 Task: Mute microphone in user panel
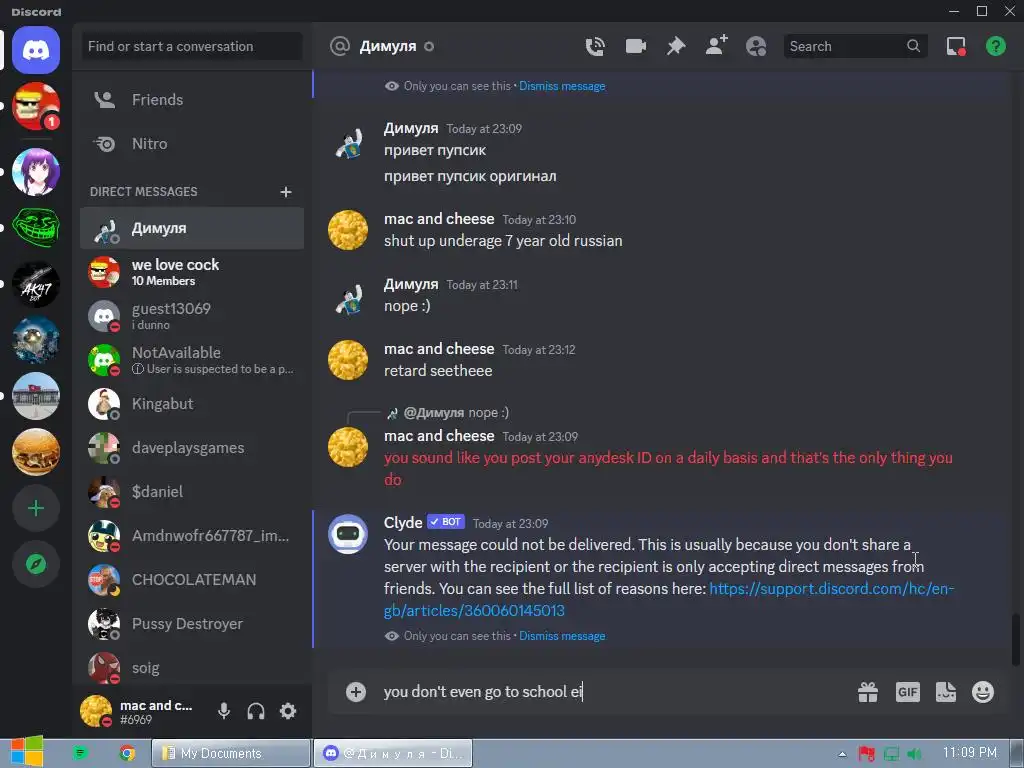pyautogui.click(x=224, y=711)
